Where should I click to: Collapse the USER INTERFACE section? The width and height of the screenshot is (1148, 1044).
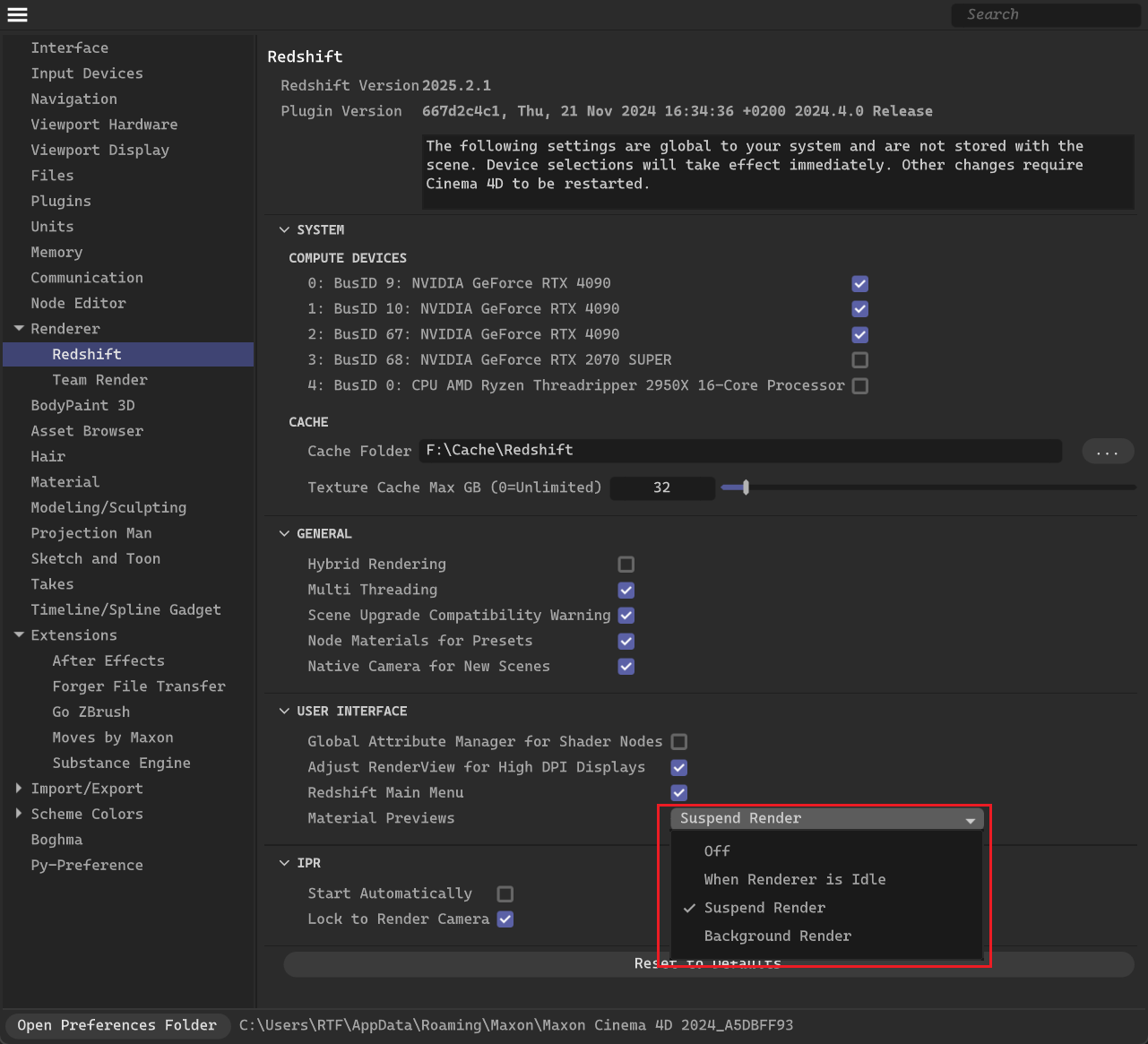(284, 712)
